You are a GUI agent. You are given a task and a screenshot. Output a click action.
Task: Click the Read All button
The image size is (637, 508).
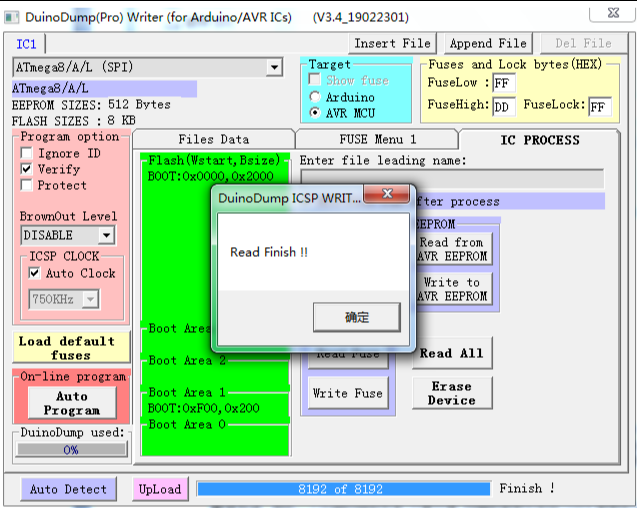click(452, 353)
